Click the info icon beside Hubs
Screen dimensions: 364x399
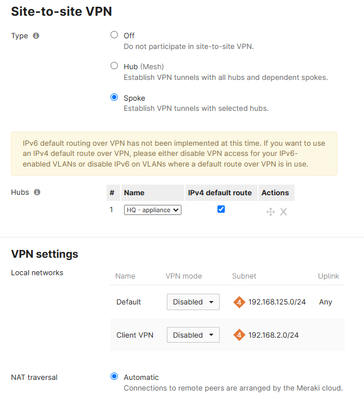37,192
